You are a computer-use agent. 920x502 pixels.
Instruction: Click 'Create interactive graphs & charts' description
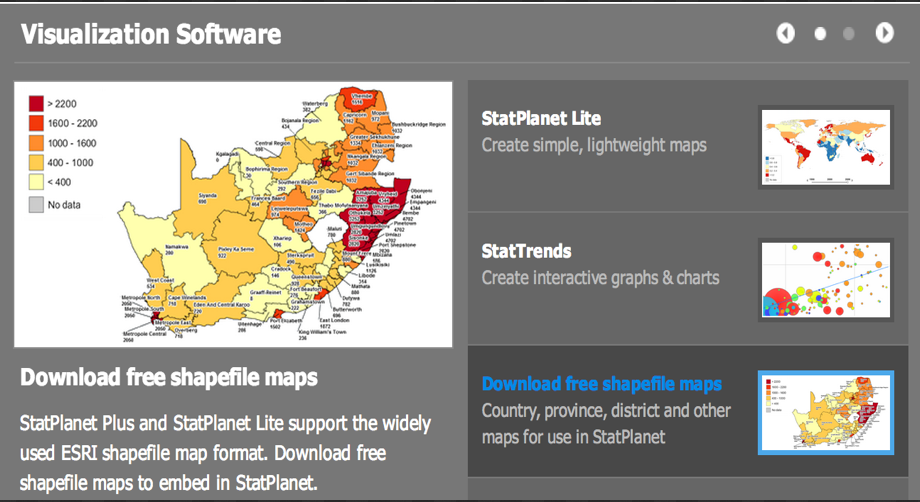click(x=600, y=278)
